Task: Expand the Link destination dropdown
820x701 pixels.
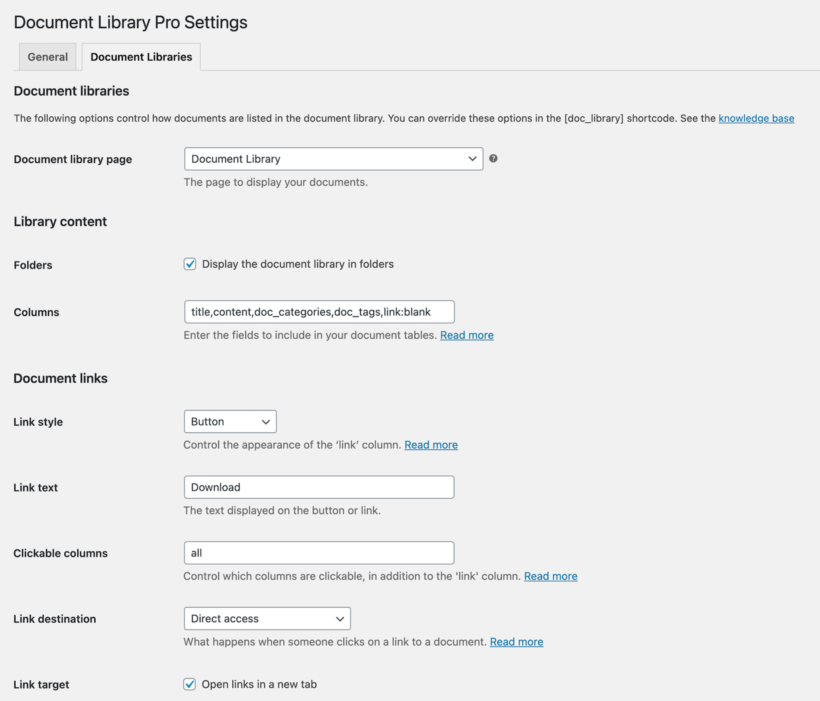Action: (267, 619)
